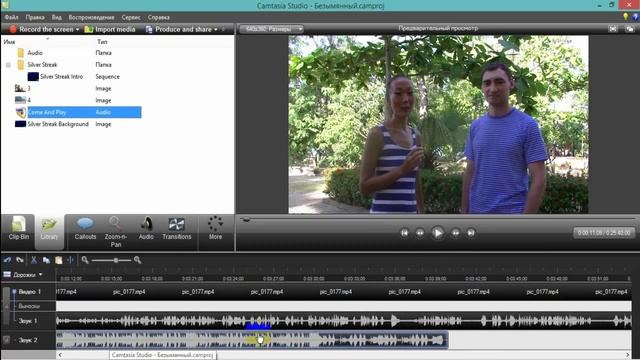
Task: Select the Звук 1 track label
Action: click(28, 321)
